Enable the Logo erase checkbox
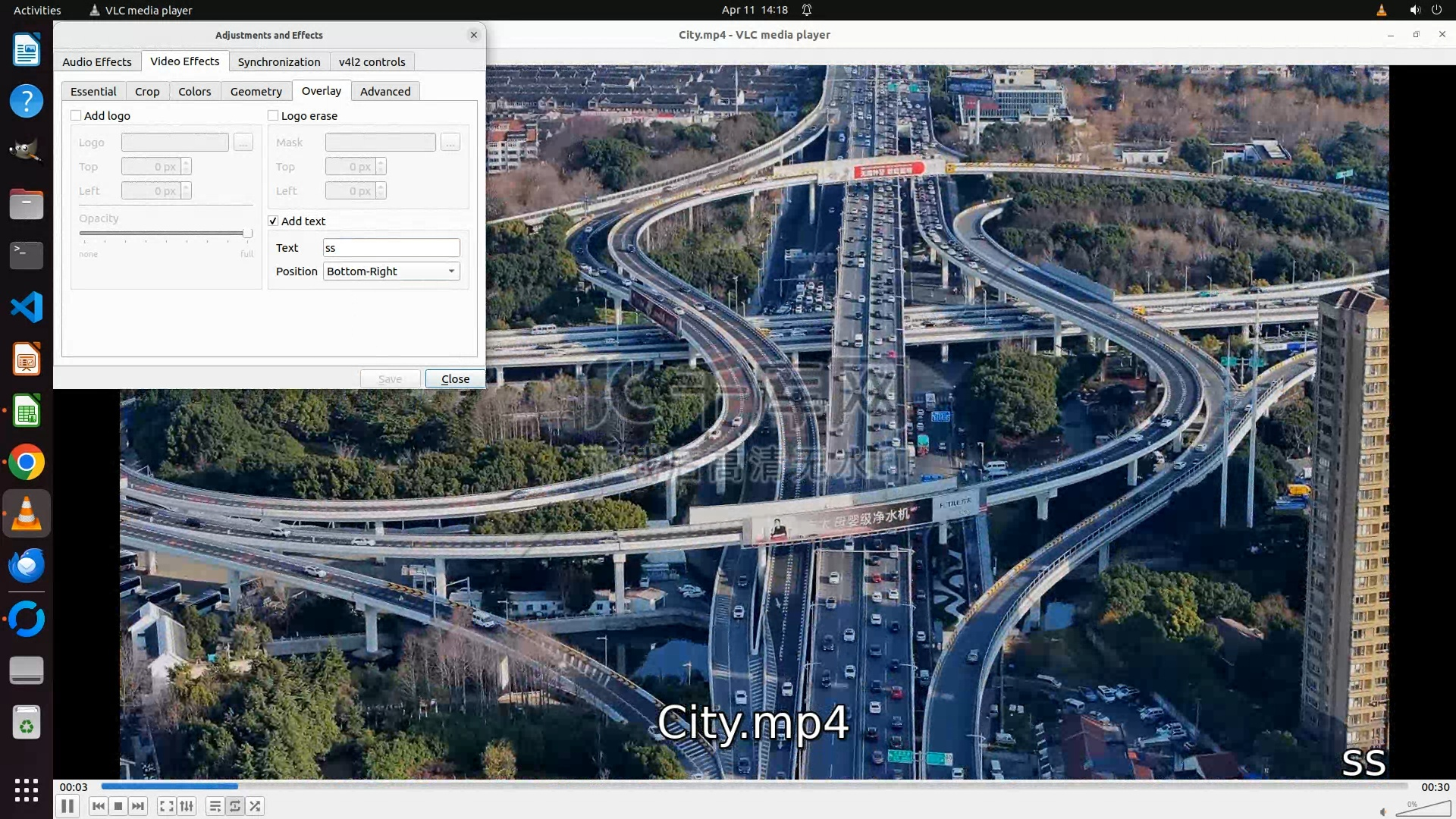The height and width of the screenshot is (819, 1456). (273, 115)
